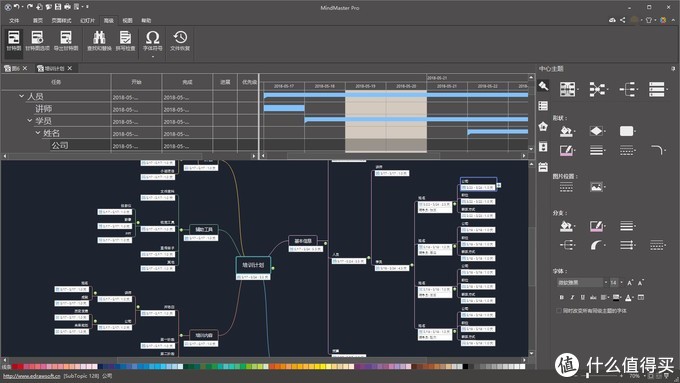Image resolution: width=680 pixels, height=383 pixels.
Task: Click the 2018-05-19 date header in Gantt timeline
Action: pyautogui.click(x=365, y=86)
